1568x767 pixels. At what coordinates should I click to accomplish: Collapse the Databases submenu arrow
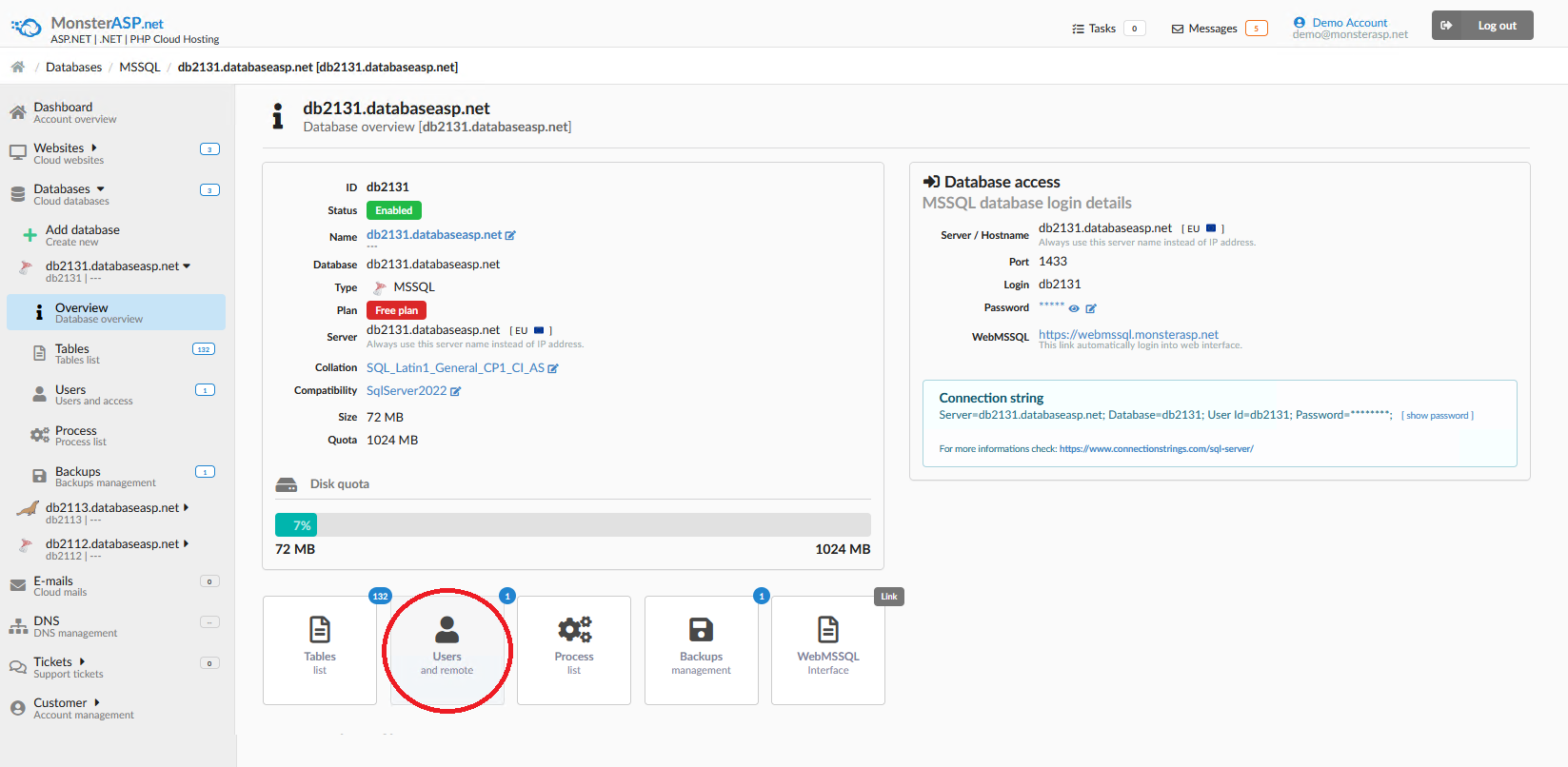point(101,188)
